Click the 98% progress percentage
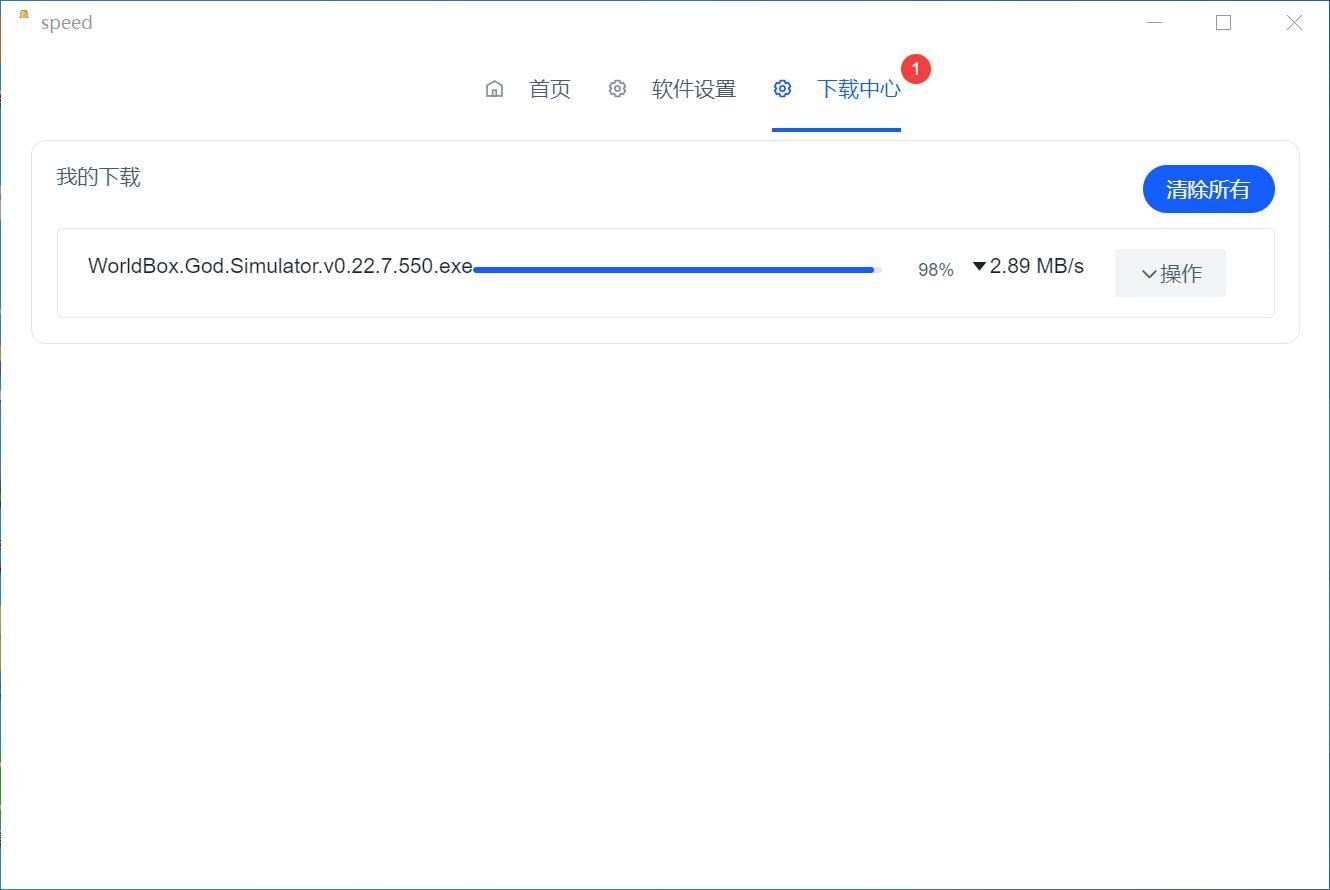The width and height of the screenshot is (1330, 890). coord(935,269)
